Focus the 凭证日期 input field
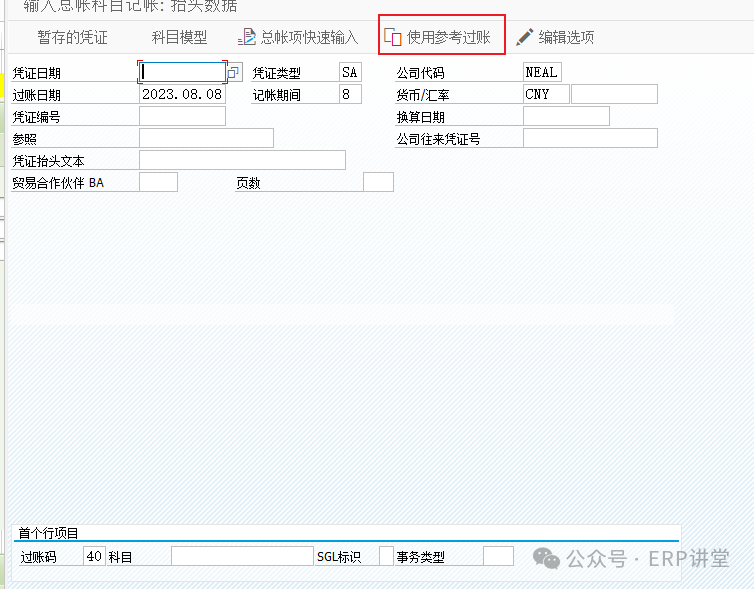 182,72
